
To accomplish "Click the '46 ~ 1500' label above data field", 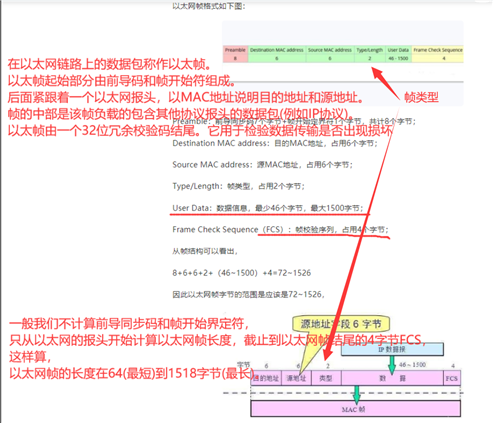I will 412,365.
